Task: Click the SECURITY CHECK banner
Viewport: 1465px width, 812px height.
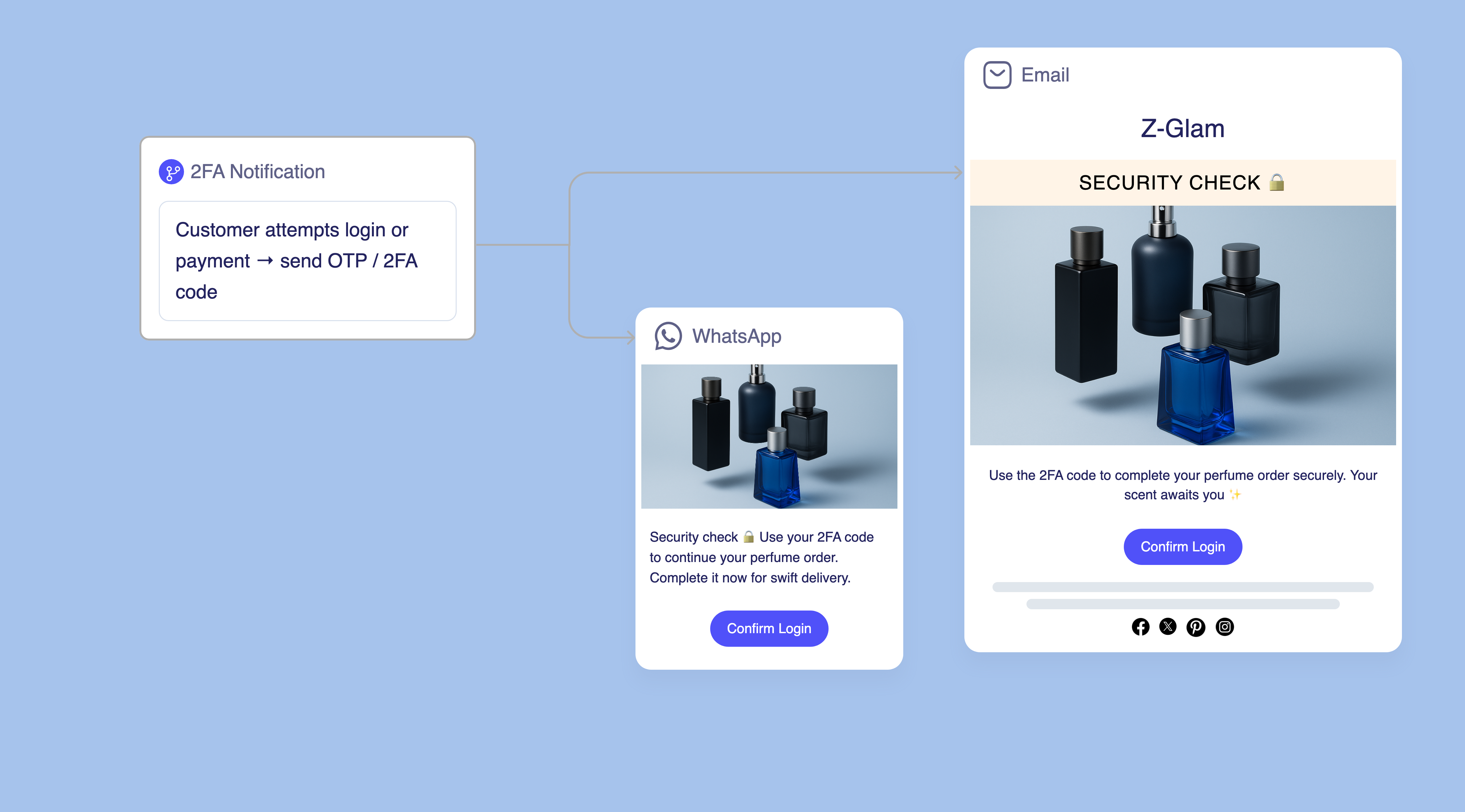Action: (1183, 182)
